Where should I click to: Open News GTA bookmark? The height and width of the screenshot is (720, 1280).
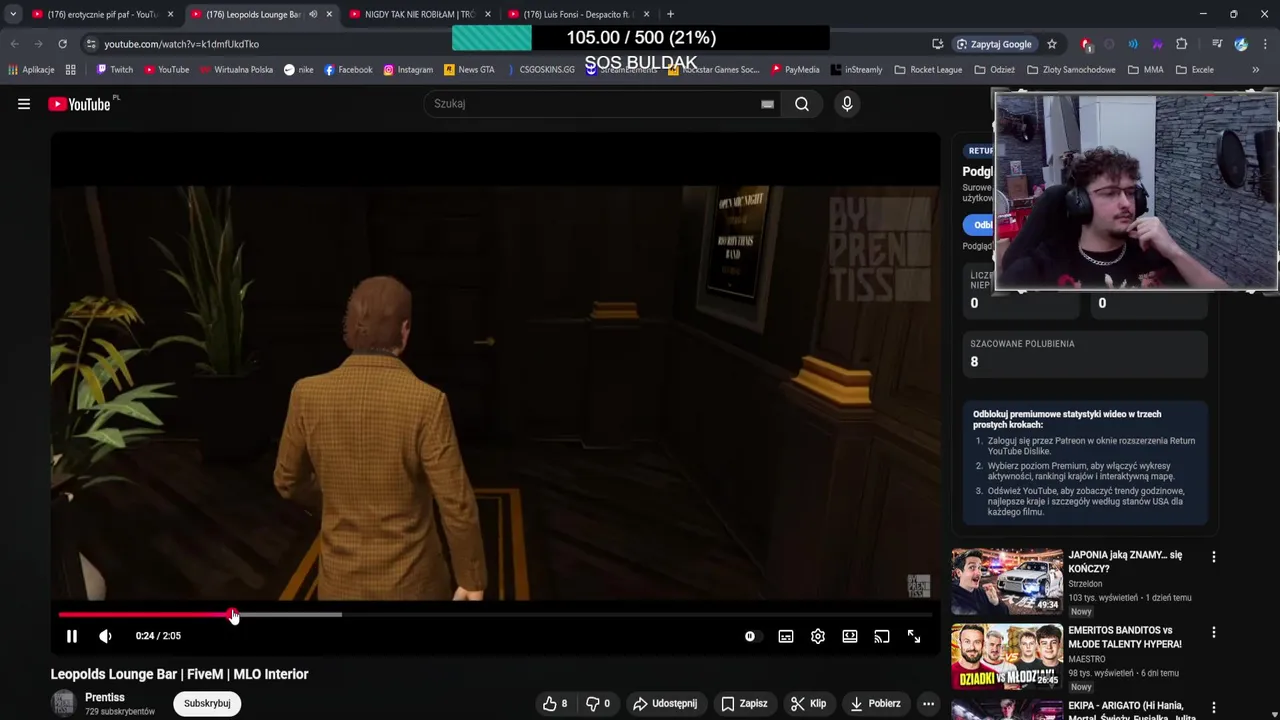(469, 70)
